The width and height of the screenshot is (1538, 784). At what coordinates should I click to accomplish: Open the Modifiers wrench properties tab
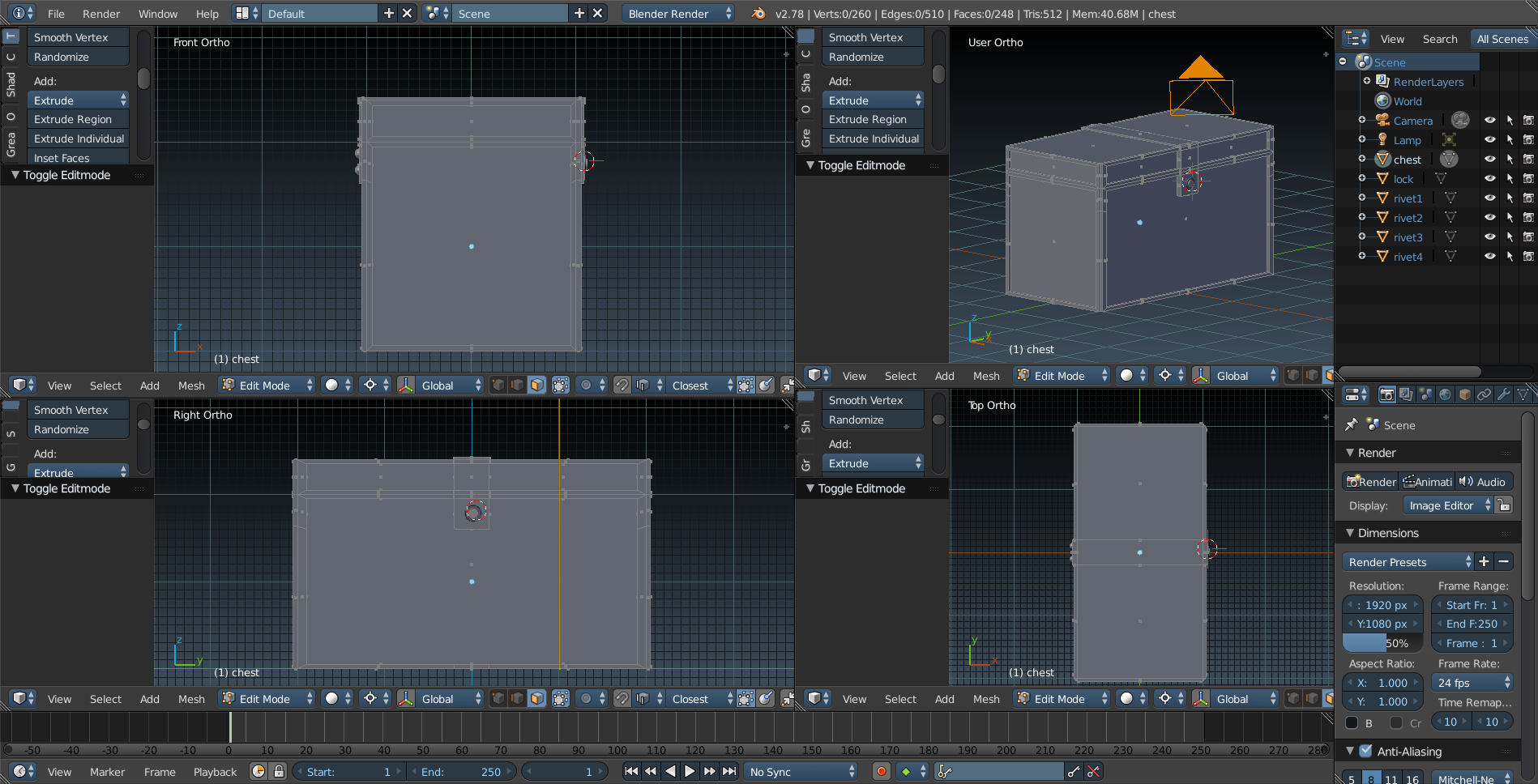click(x=1503, y=394)
